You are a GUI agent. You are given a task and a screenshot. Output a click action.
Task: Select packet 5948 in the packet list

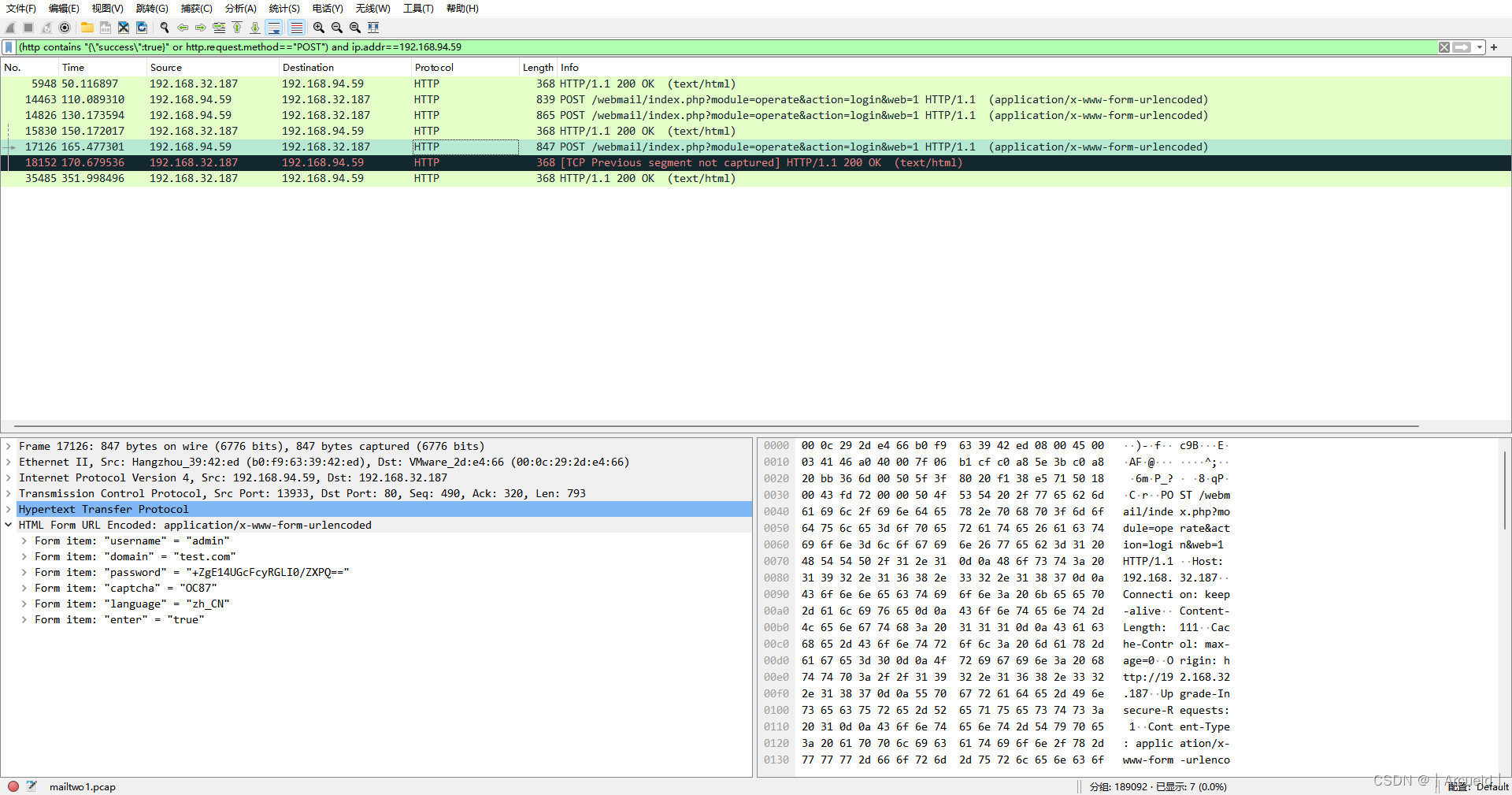756,84
